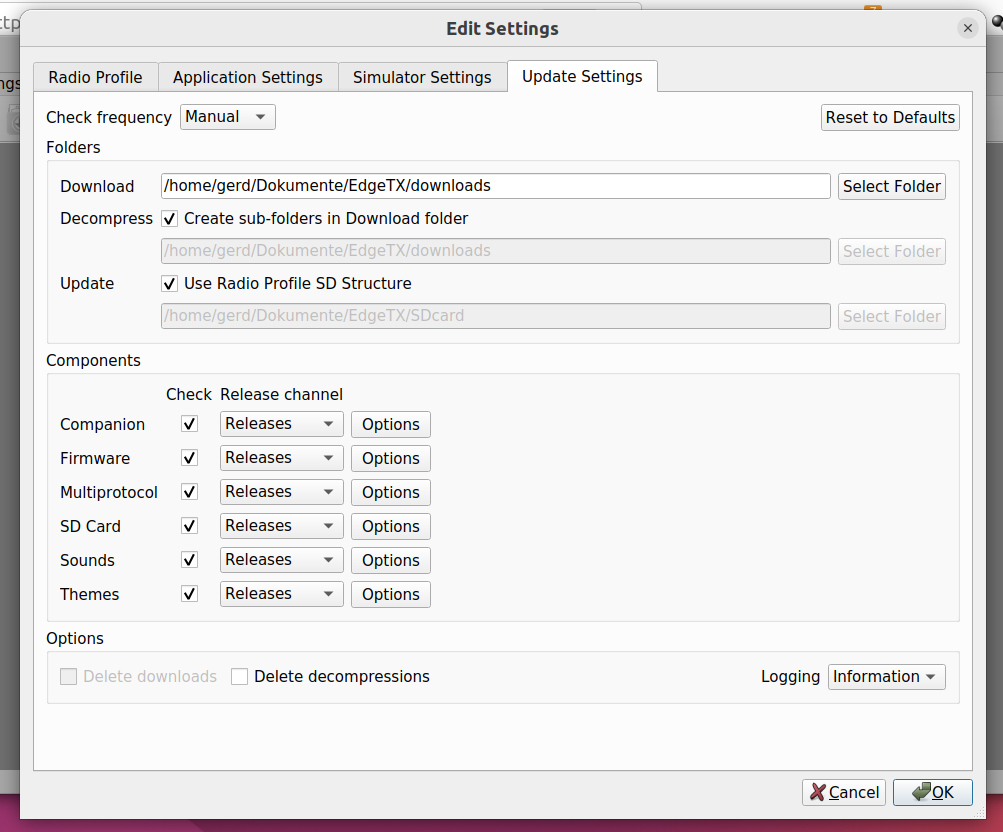The width and height of the screenshot is (1003, 832).
Task: Switch to the Simulator Settings tab
Action: (422, 77)
